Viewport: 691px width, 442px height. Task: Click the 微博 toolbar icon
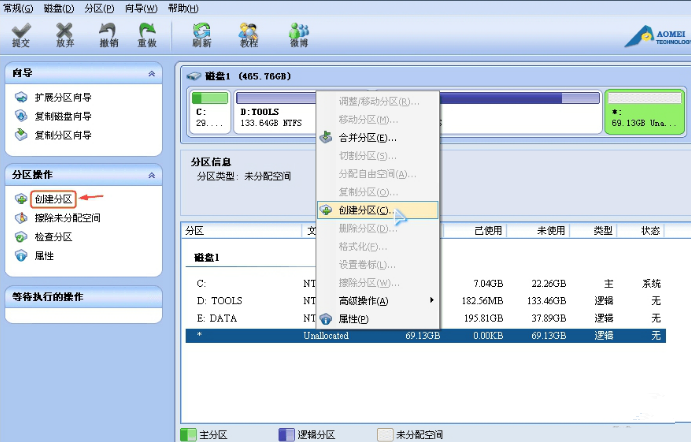[x=298, y=35]
